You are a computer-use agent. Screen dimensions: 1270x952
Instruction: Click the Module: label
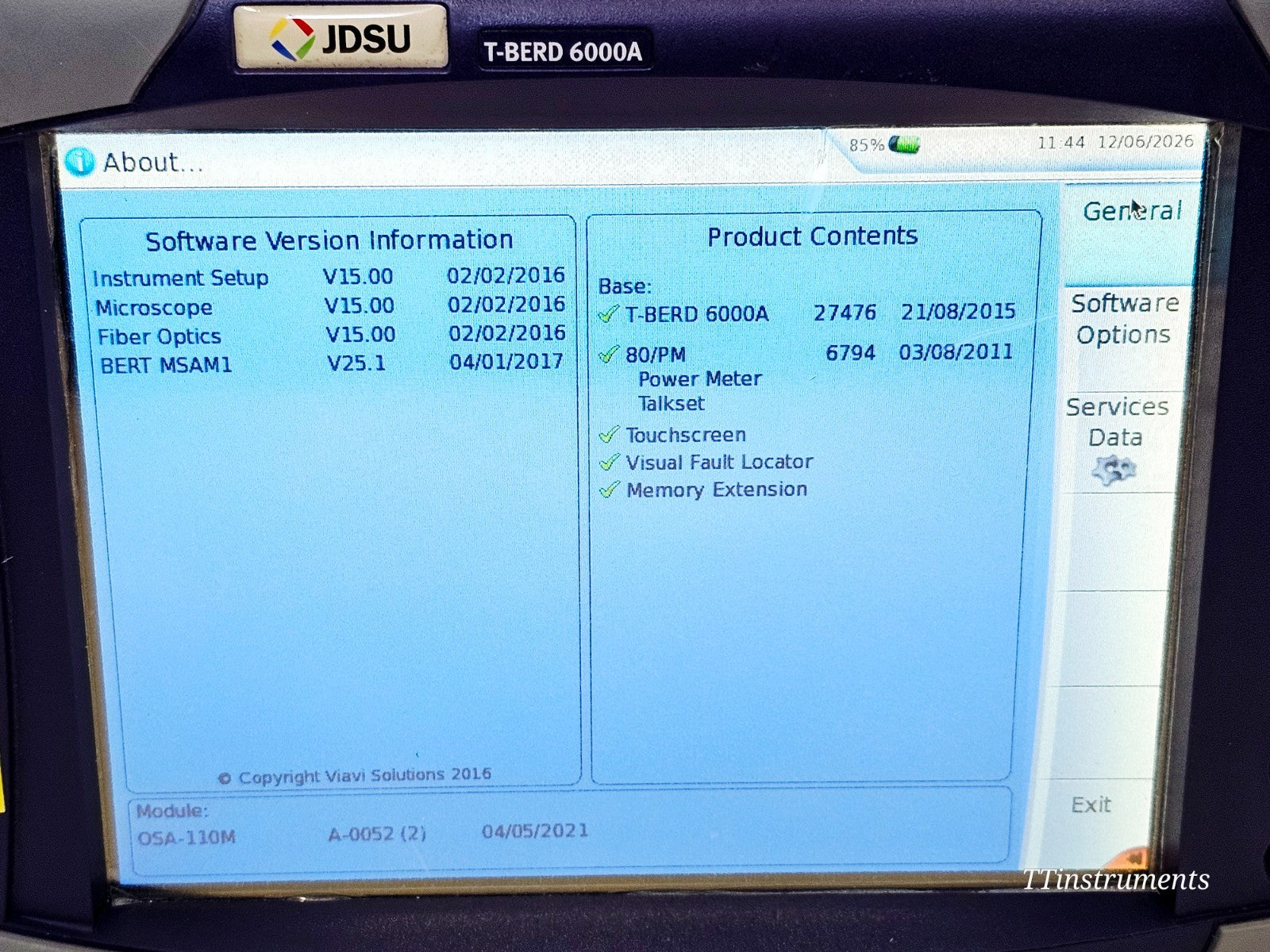point(171,812)
